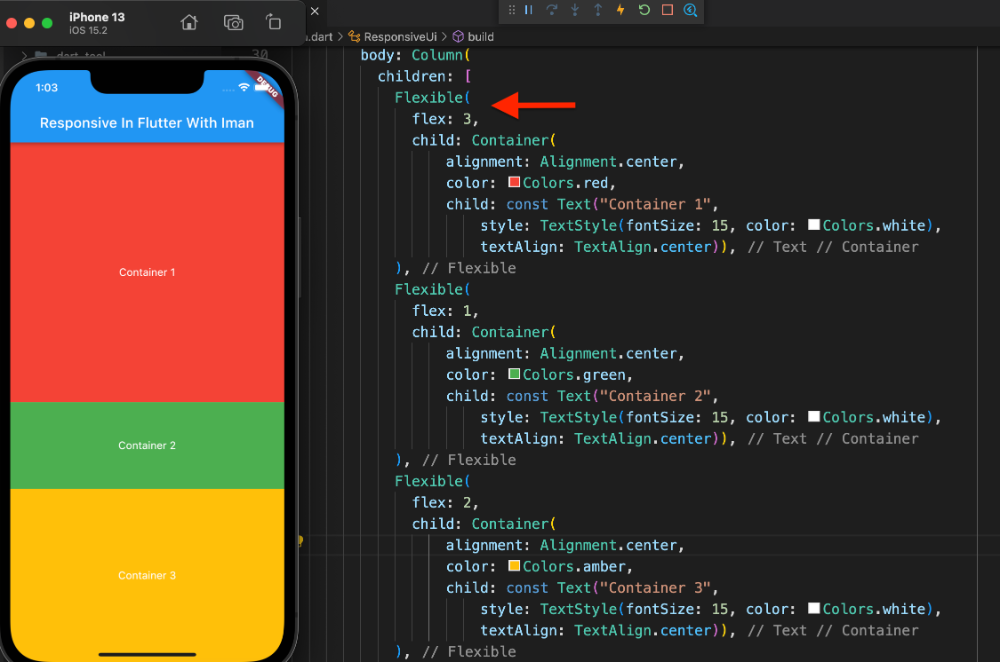Close the editor tab with the X

314,11
